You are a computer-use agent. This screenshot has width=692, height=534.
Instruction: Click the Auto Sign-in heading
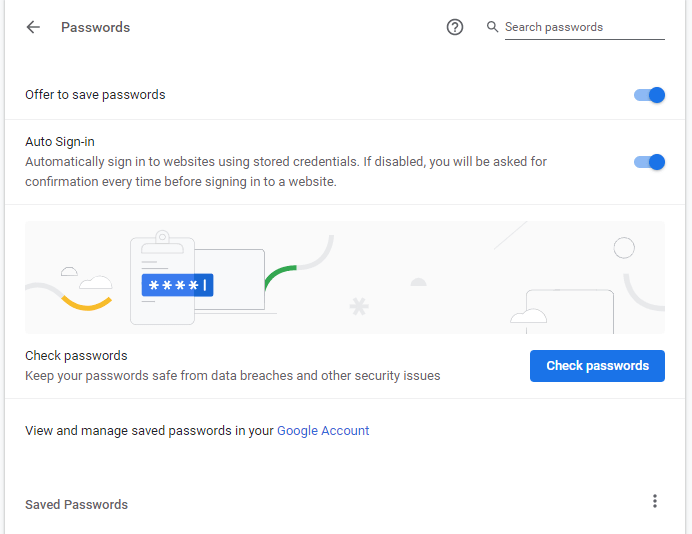[60, 142]
